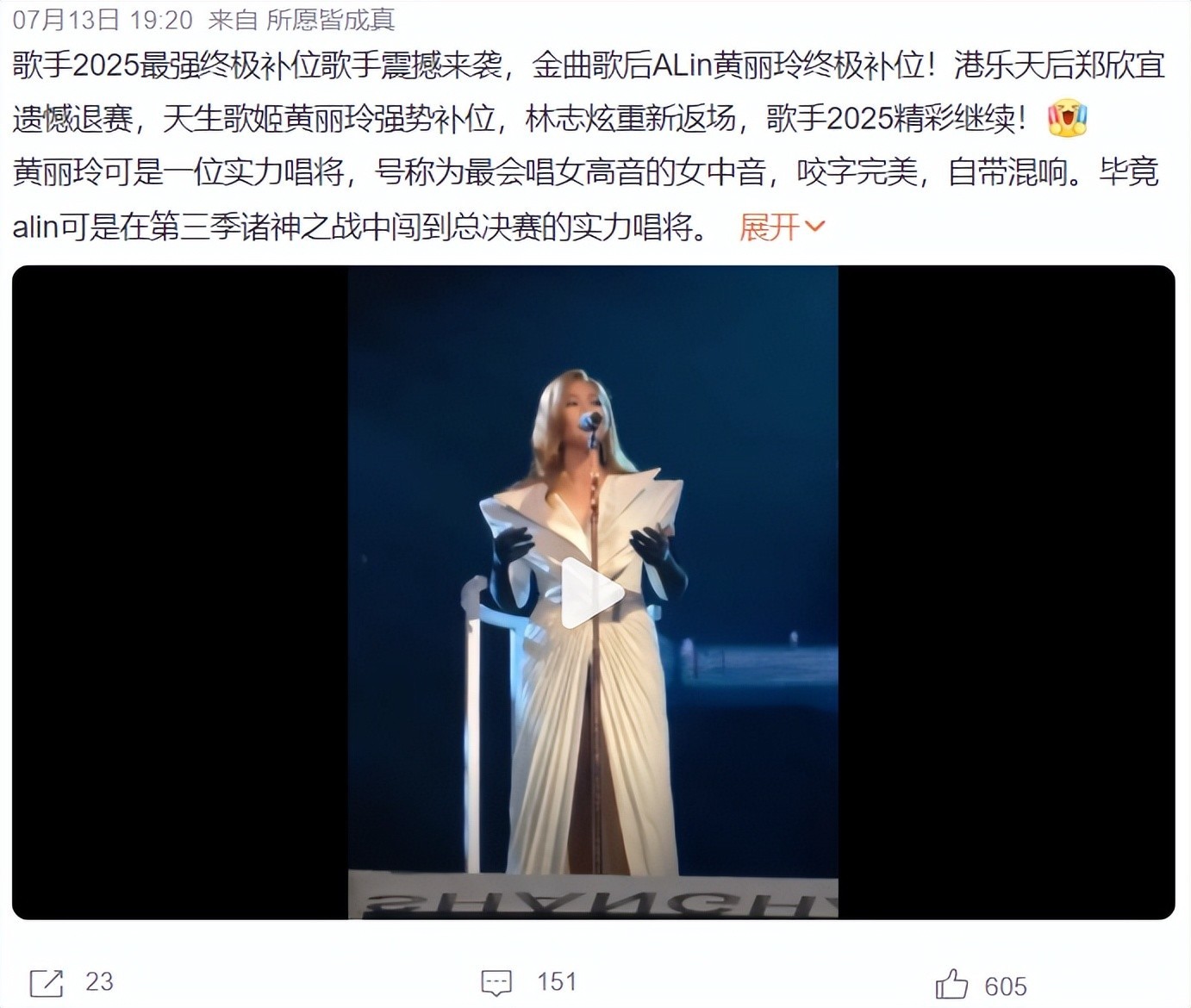Click the text line starting alin可是在第三季
Image resolution: width=1191 pixels, height=1008 pixels.
[x=363, y=227]
